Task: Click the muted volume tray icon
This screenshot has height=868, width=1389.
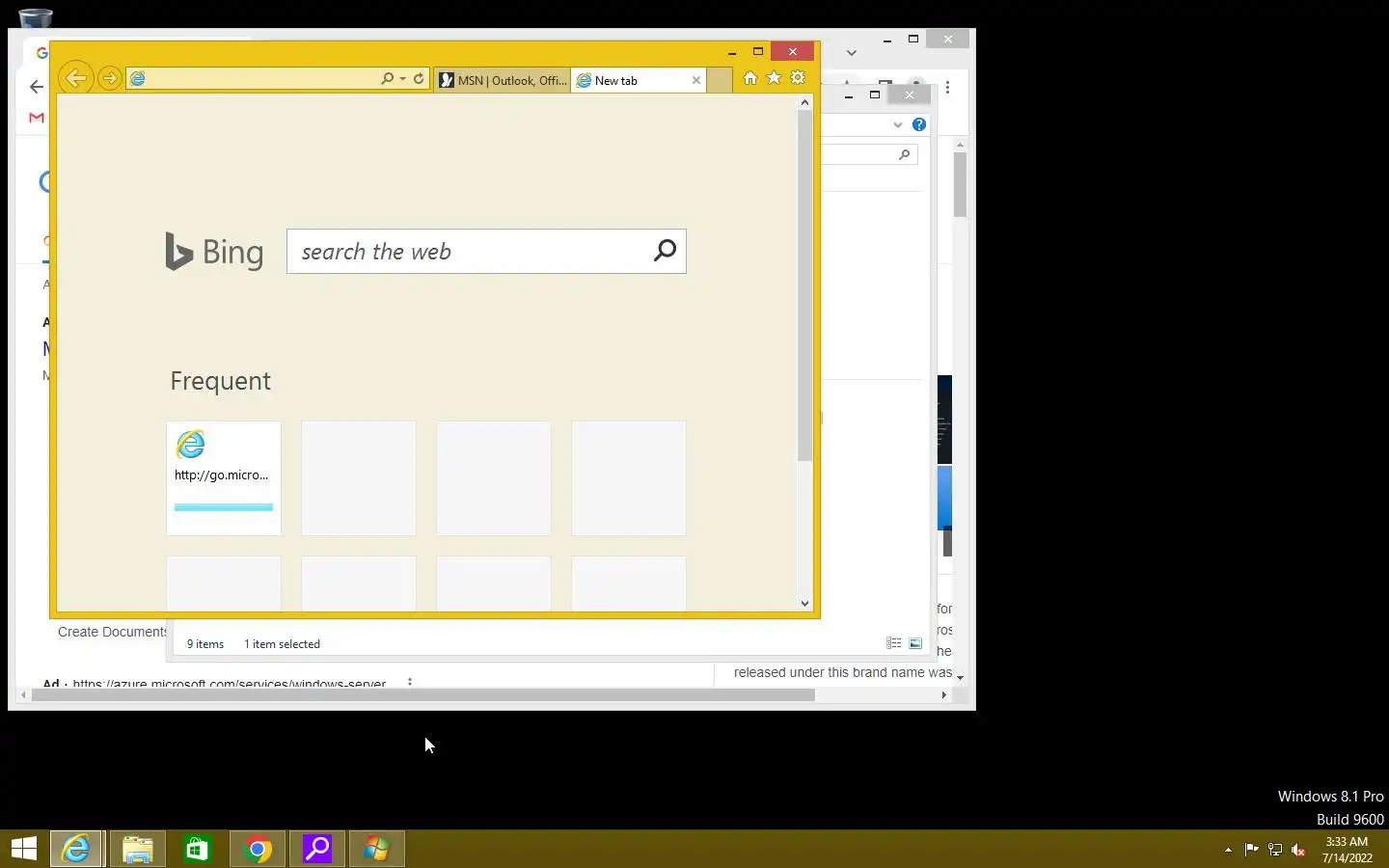Action: click(1298, 850)
